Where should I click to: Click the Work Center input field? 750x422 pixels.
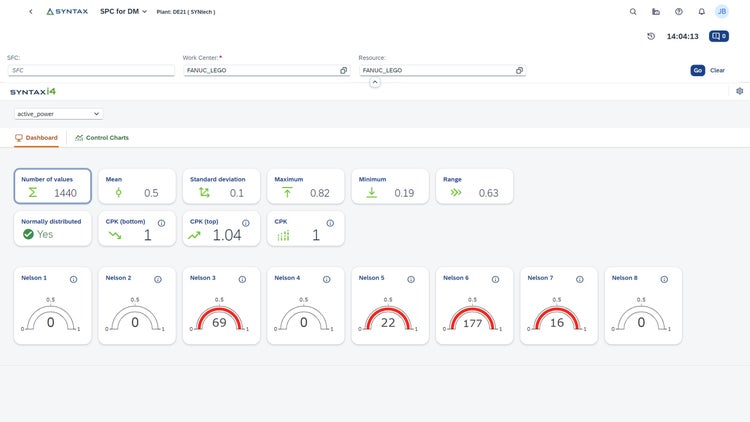(x=267, y=70)
